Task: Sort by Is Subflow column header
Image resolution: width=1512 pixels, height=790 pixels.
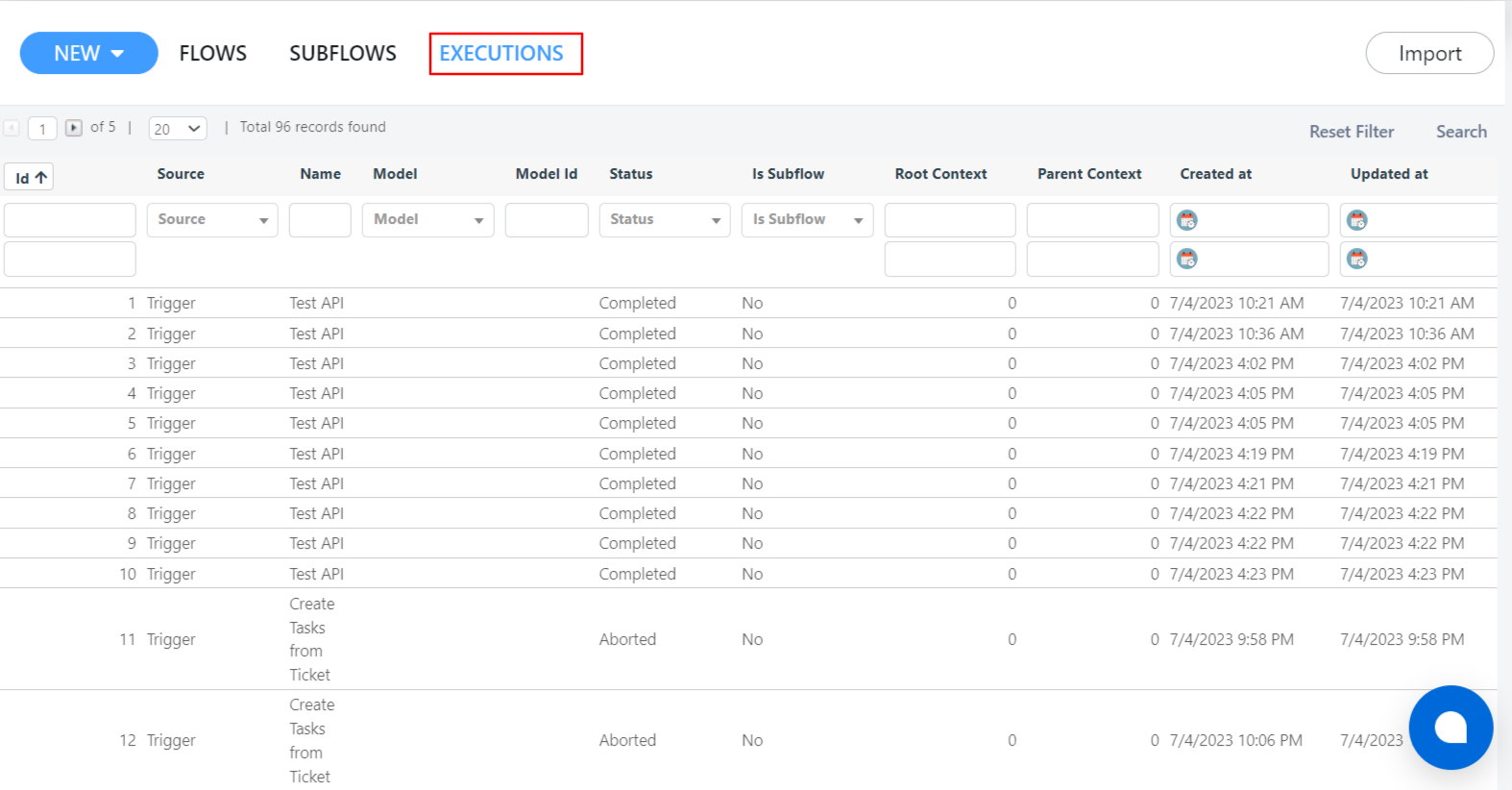Action: [788, 174]
